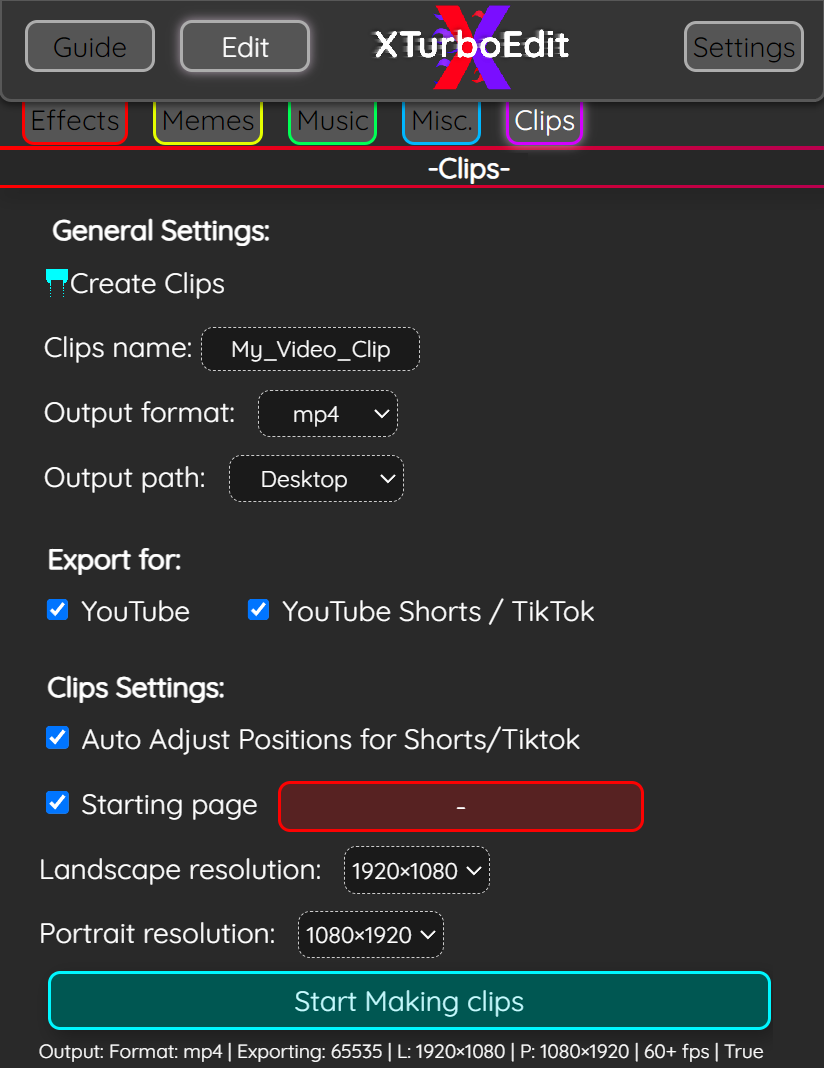
Task: Click the XTurboEdit X logo
Action: [470, 46]
